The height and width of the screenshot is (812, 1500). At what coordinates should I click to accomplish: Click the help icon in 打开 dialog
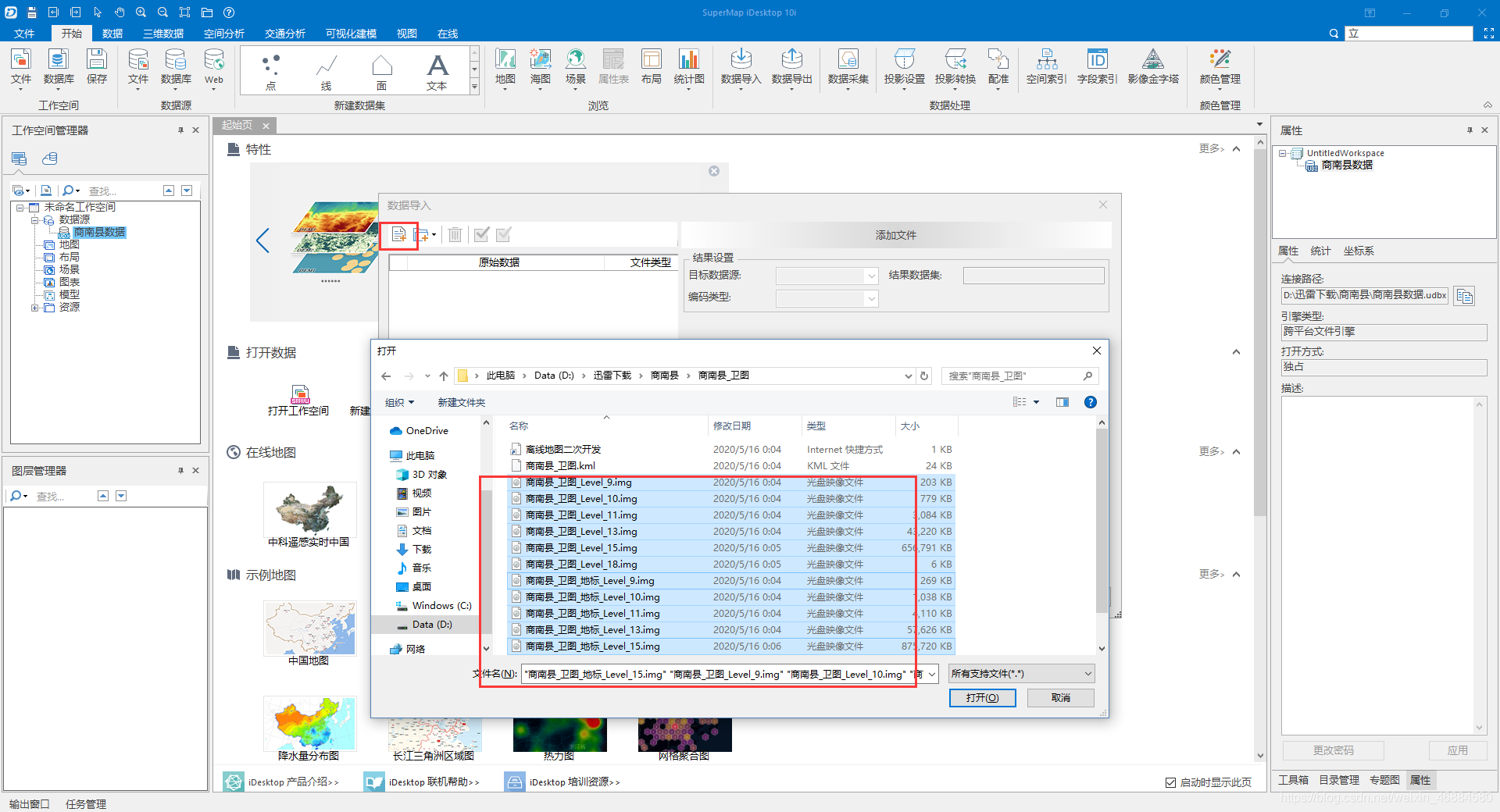[1090, 402]
